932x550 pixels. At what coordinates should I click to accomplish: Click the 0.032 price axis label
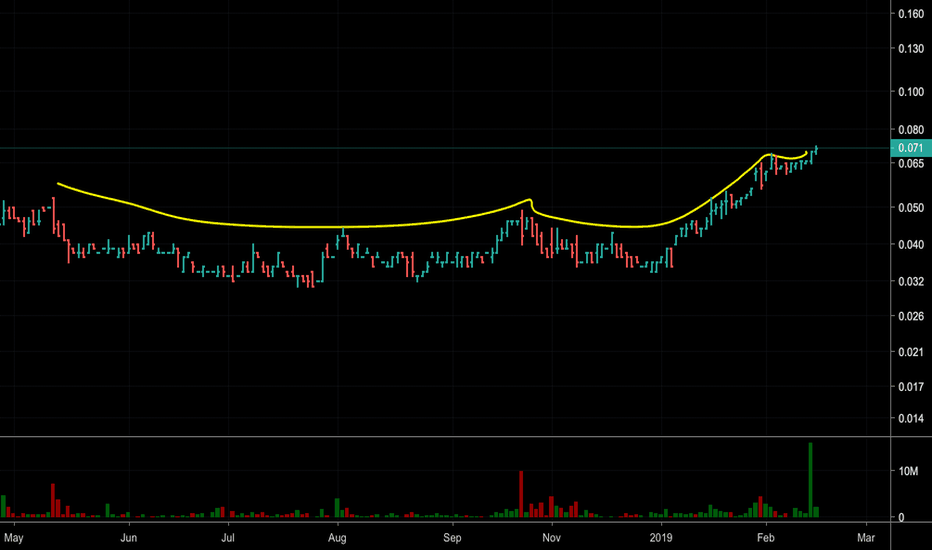pyautogui.click(x=911, y=281)
